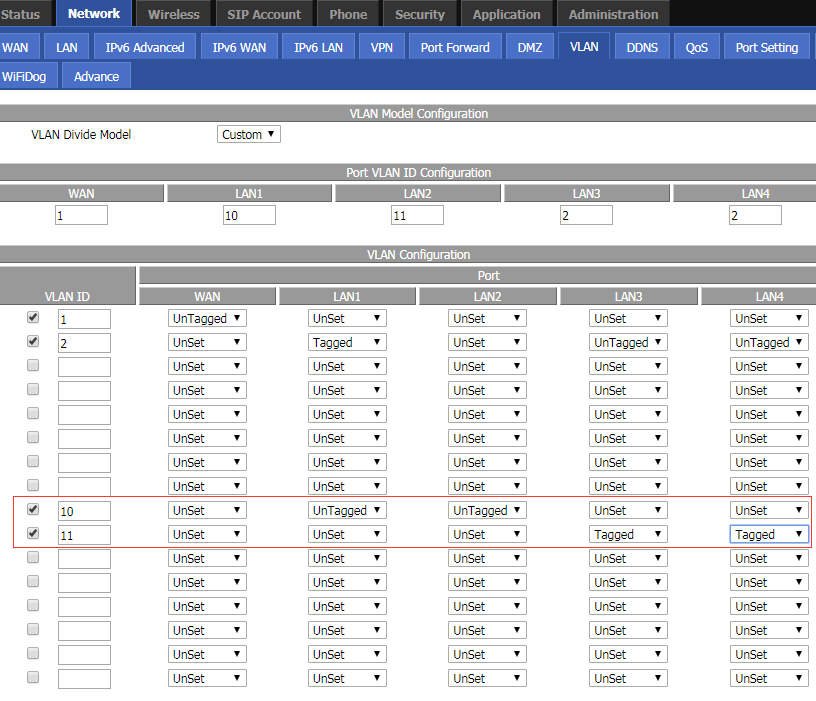Open LAN2 dropdown for VLAN 10
This screenshot has width=816, height=701.
(x=487, y=510)
